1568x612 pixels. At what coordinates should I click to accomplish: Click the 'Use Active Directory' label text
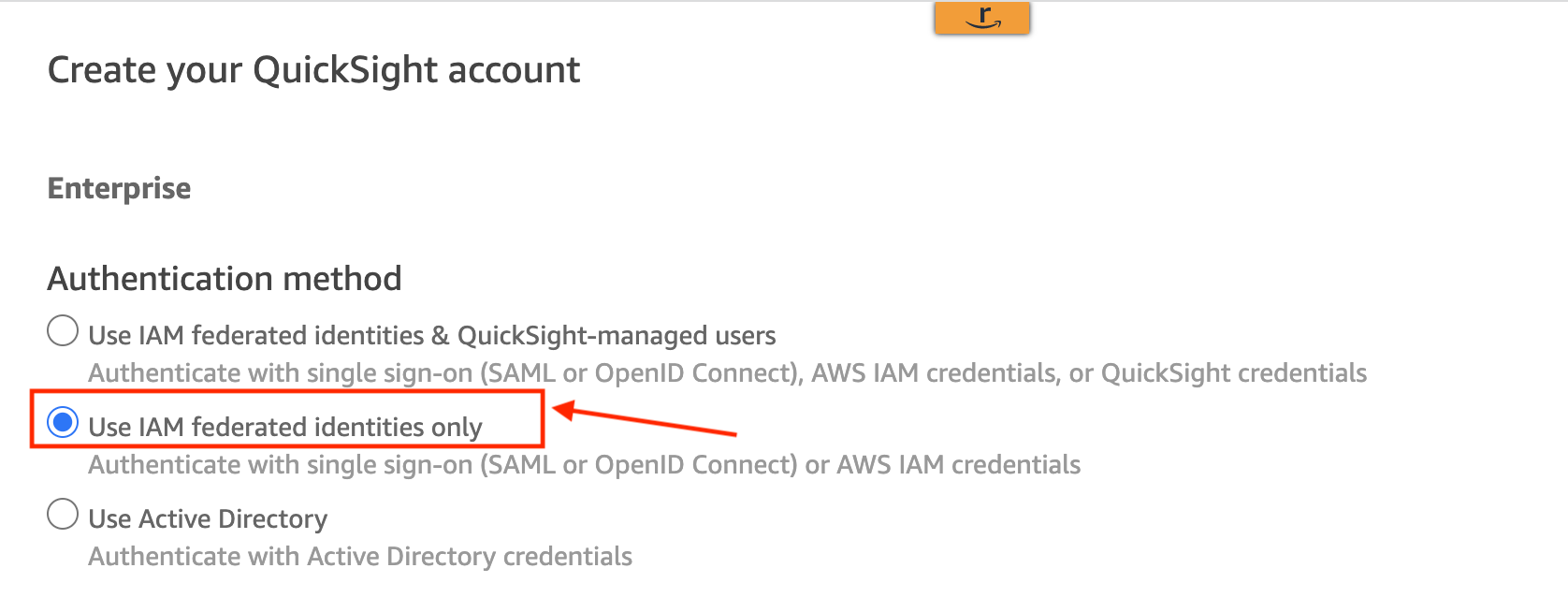(x=208, y=518)
